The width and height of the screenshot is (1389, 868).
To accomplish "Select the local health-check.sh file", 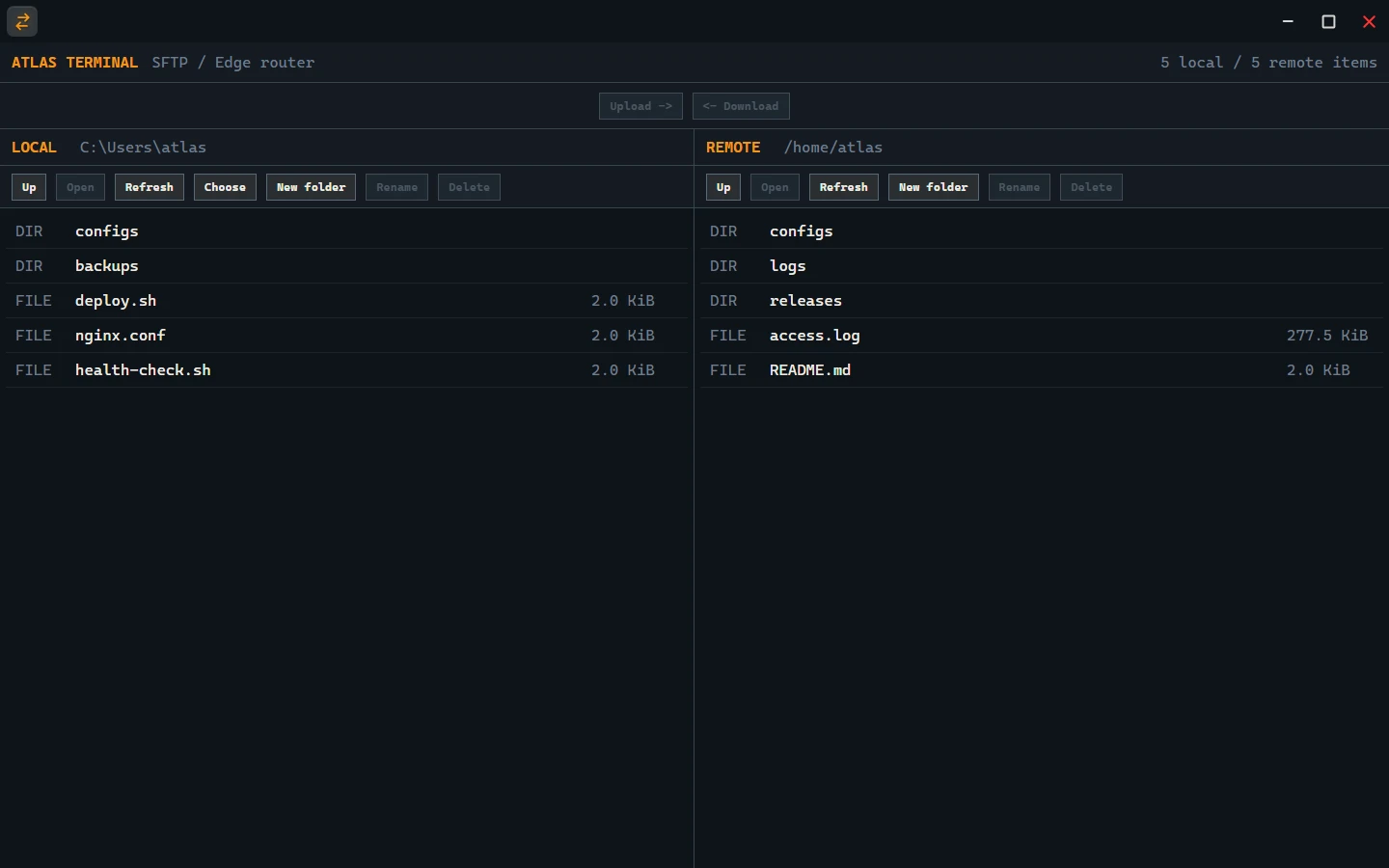I will (347, 370).
